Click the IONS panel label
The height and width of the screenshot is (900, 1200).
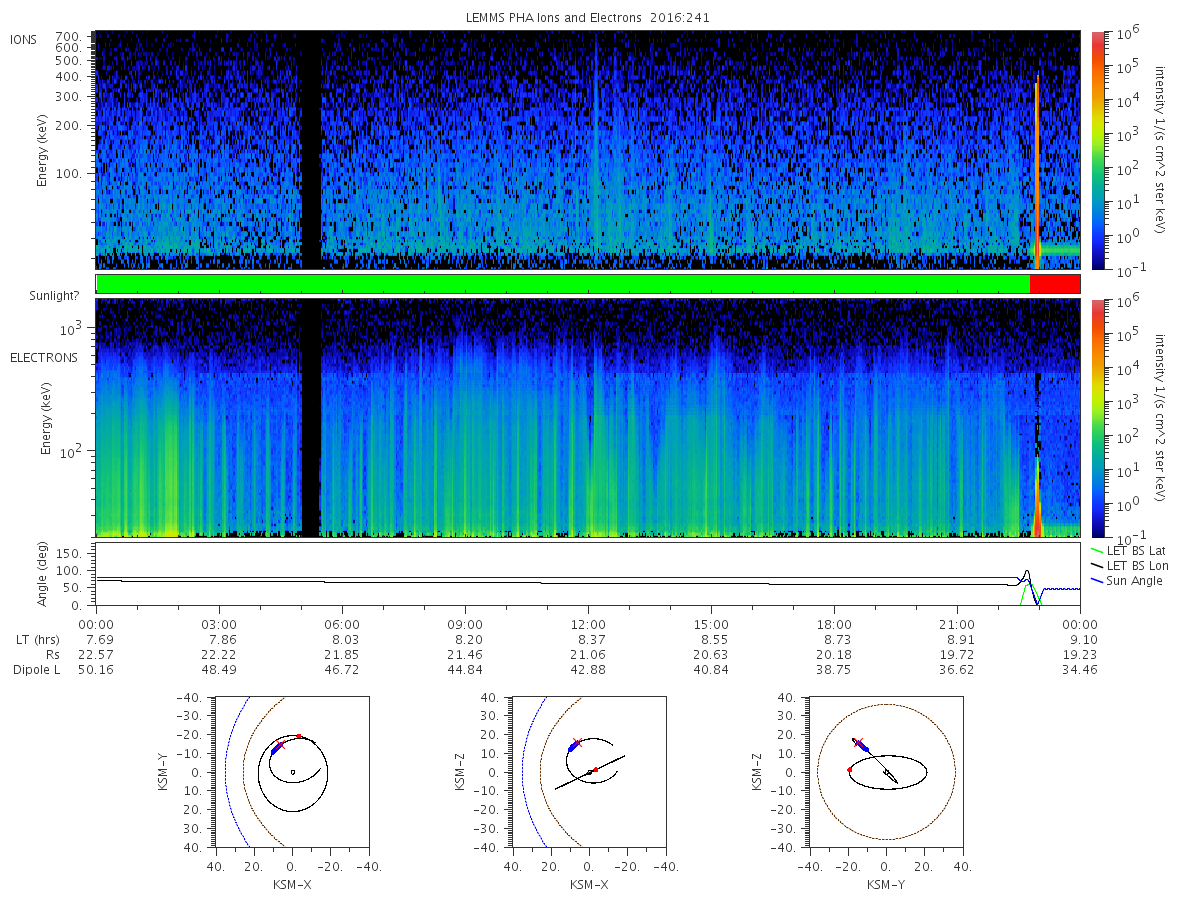[25, 39]
